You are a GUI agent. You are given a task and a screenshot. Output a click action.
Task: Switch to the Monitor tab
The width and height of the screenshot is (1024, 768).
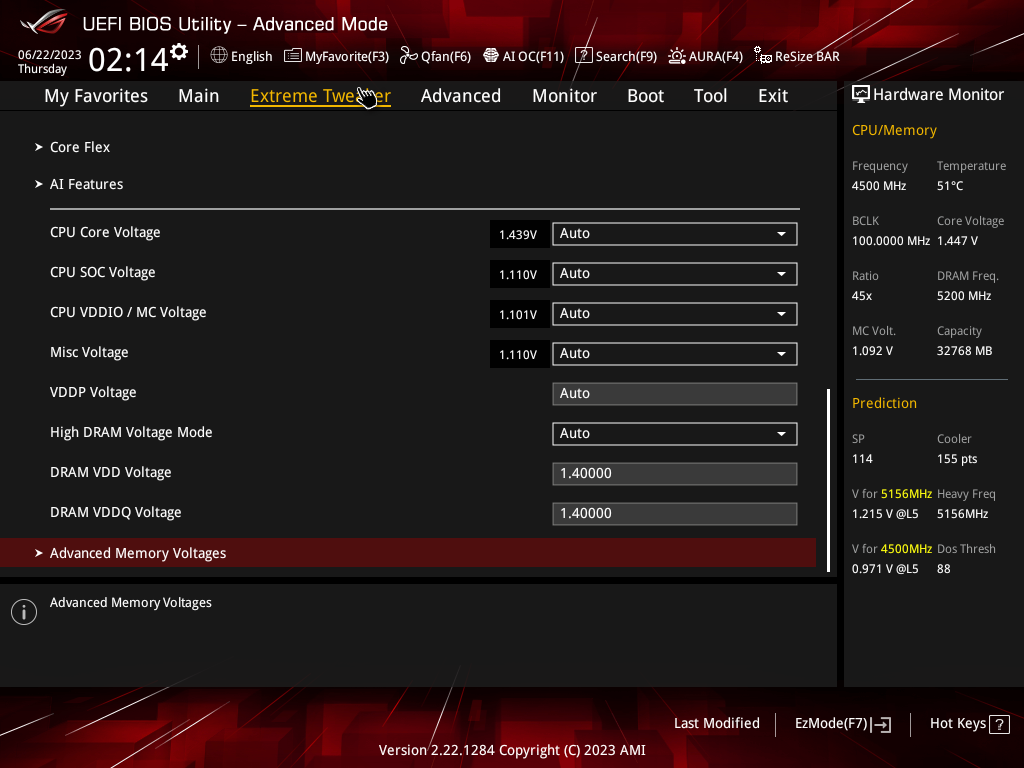point(564,96)
